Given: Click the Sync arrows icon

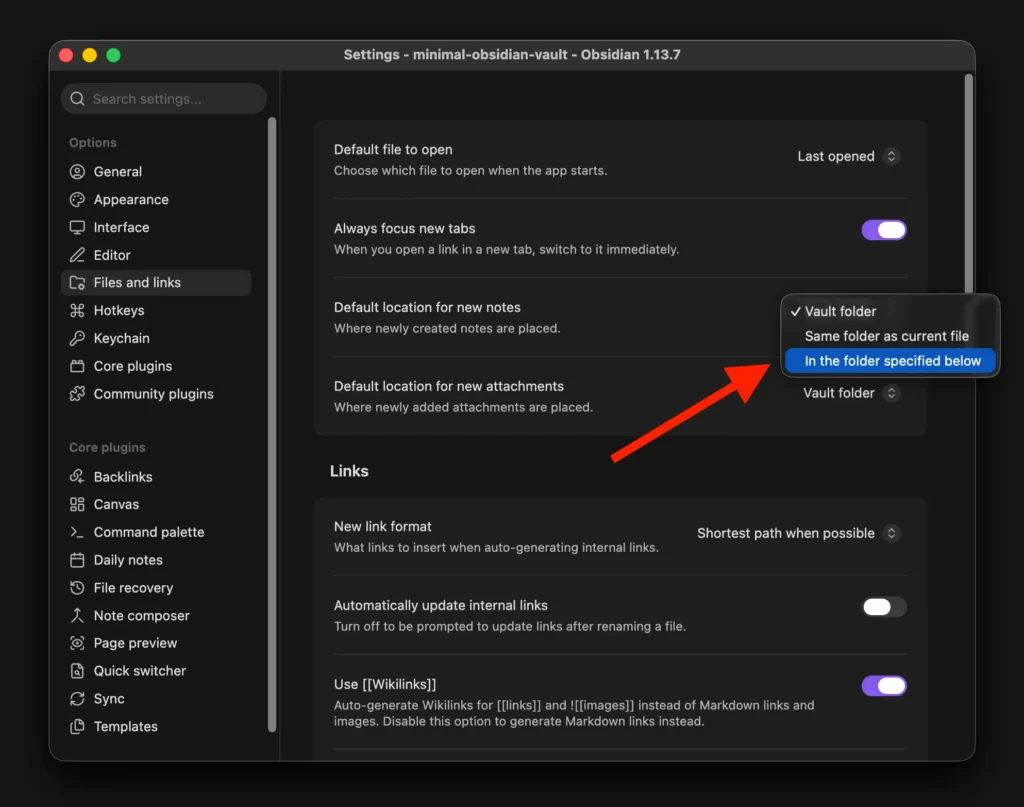Looking at the screenshot, I should coord(77,699).
